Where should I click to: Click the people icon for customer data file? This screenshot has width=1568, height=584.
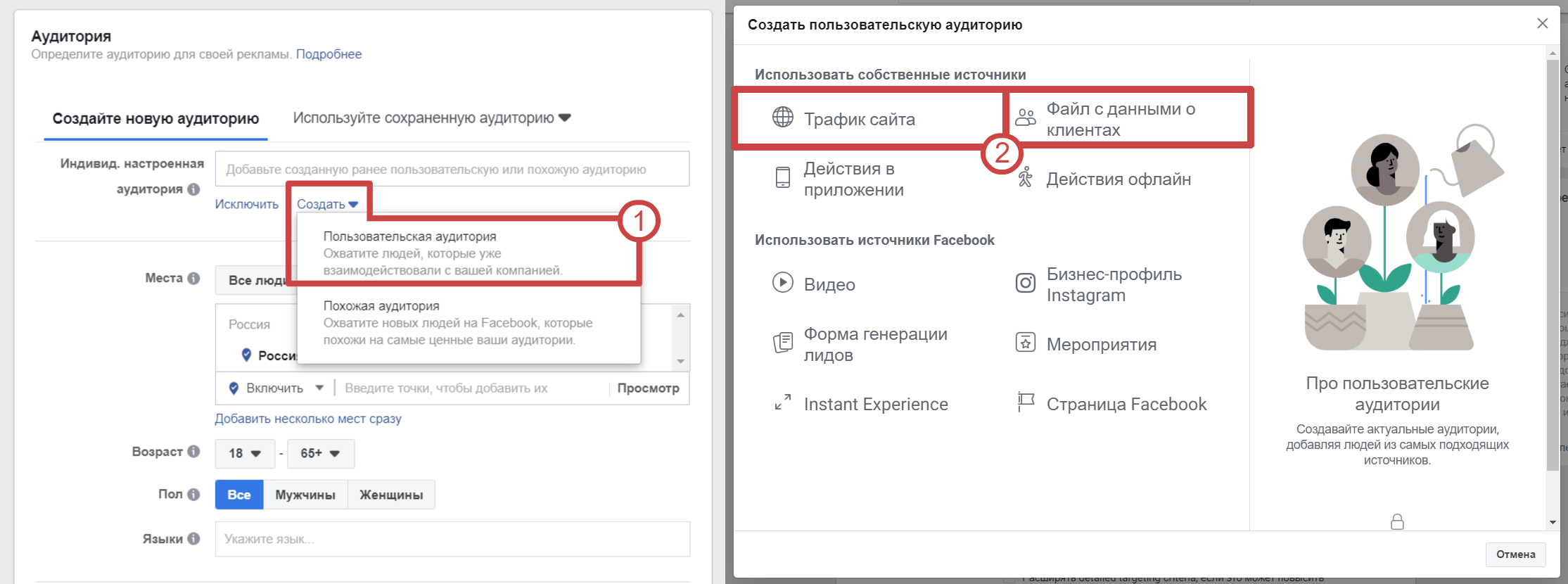pos(1026,118)
